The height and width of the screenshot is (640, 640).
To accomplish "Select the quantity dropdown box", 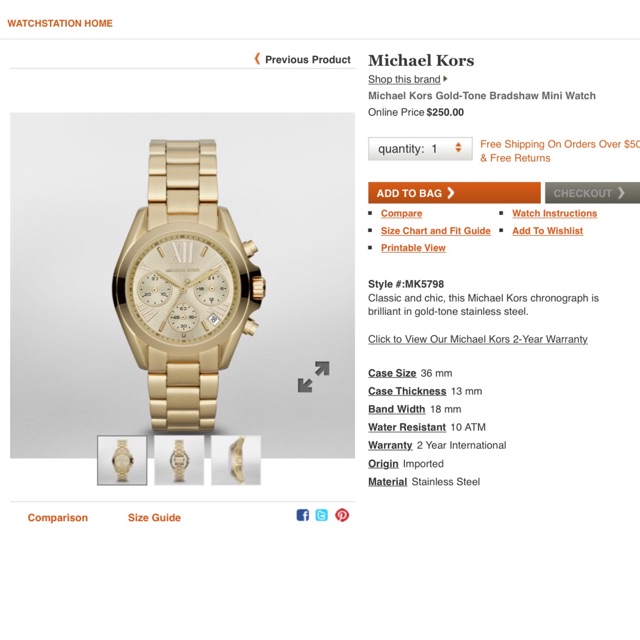I will 420,149.
